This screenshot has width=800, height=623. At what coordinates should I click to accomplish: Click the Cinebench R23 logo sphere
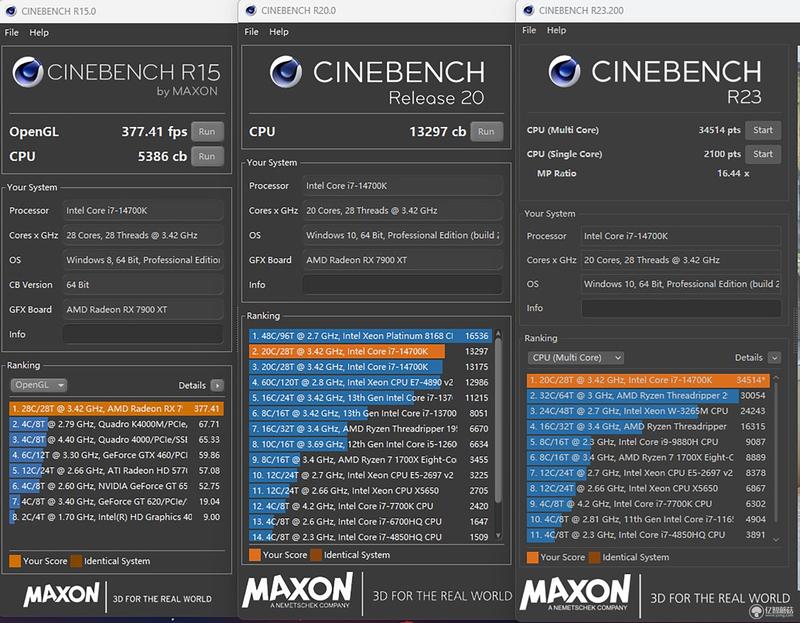pos(564,71)
